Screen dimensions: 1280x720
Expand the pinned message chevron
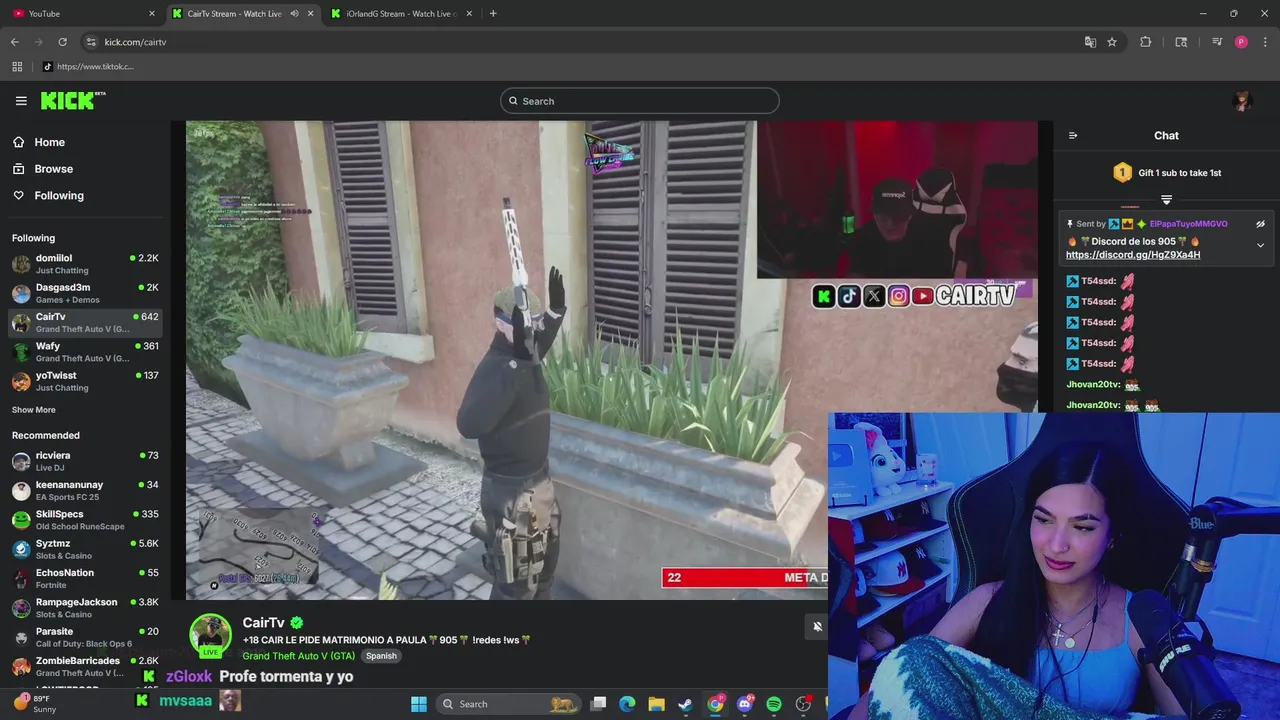point(1260,245)
